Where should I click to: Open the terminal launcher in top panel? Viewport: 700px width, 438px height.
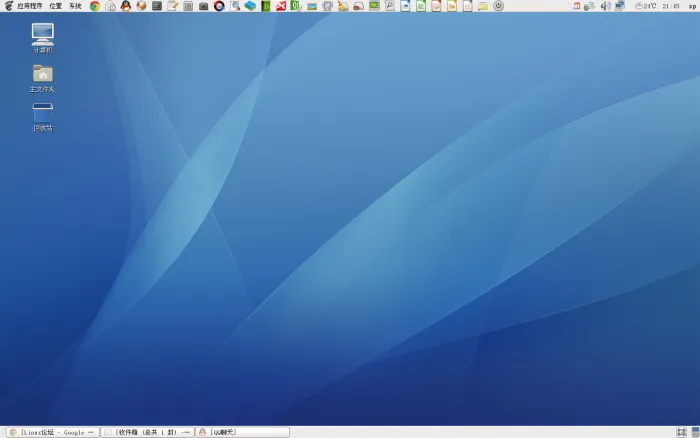click(157, 6)
